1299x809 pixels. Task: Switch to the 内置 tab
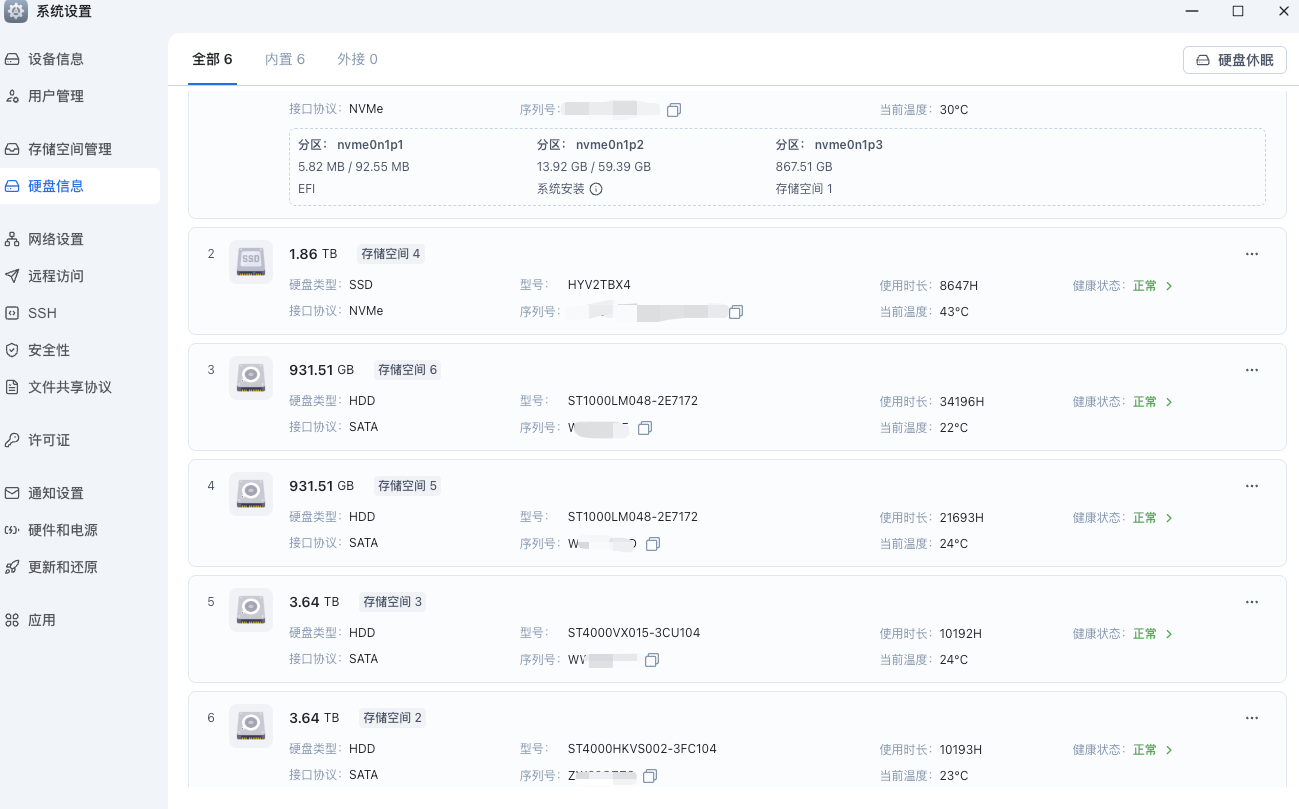click(x=284, y=59)
